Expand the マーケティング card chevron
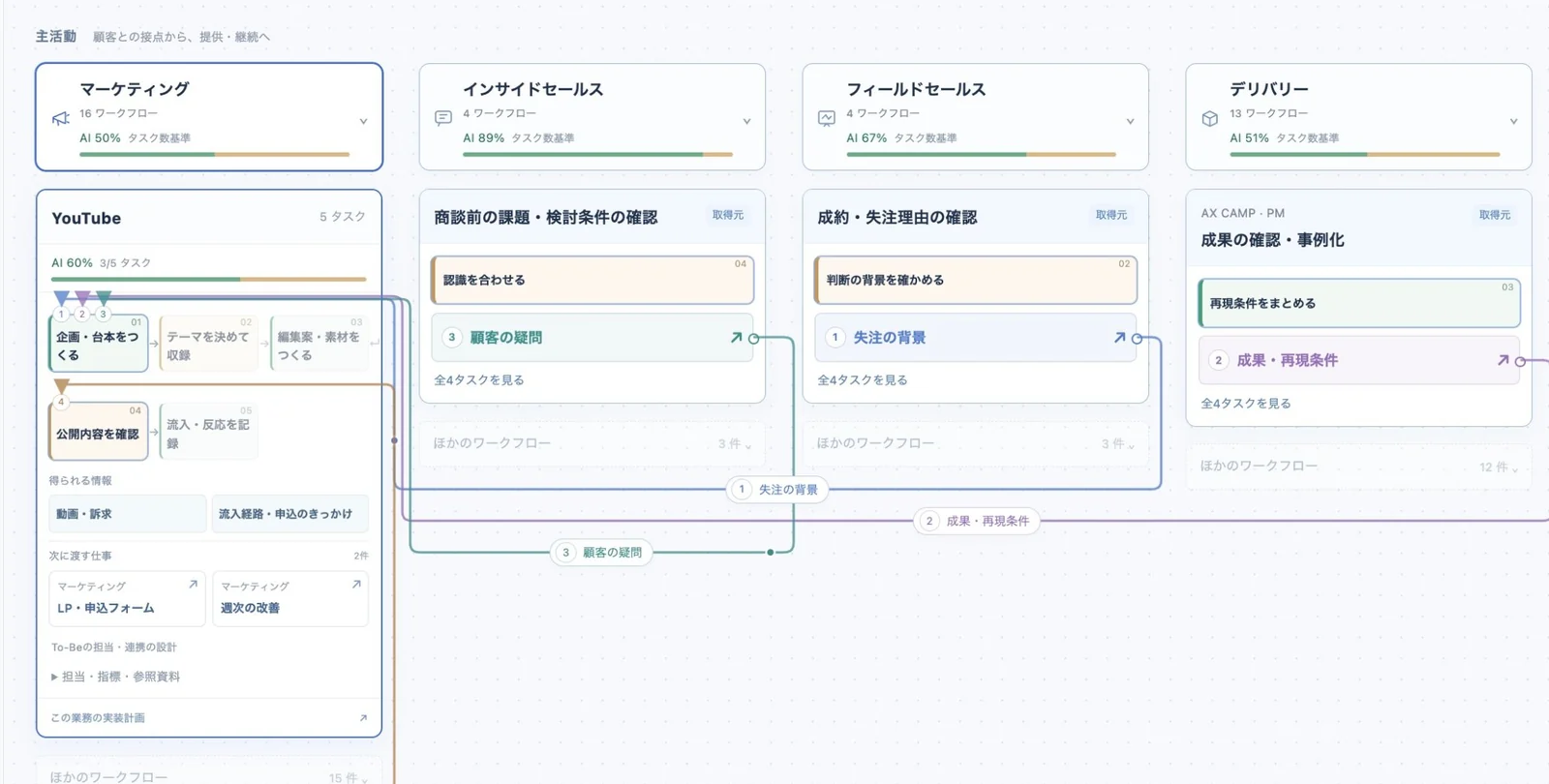Image resolution: width=1549 pixels, height=784 pixels. (x=363, y=122)
